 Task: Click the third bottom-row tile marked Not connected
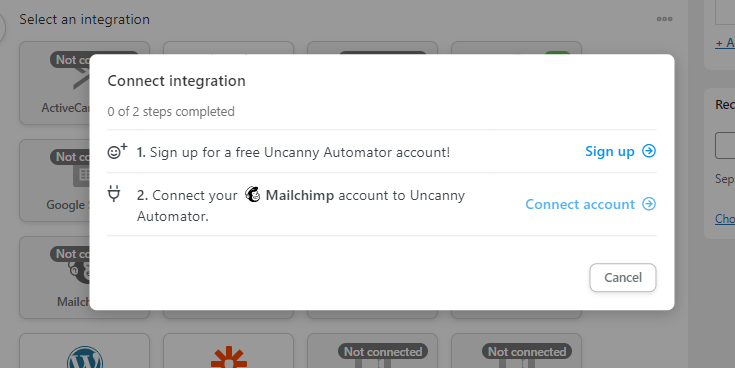point(372,351)
